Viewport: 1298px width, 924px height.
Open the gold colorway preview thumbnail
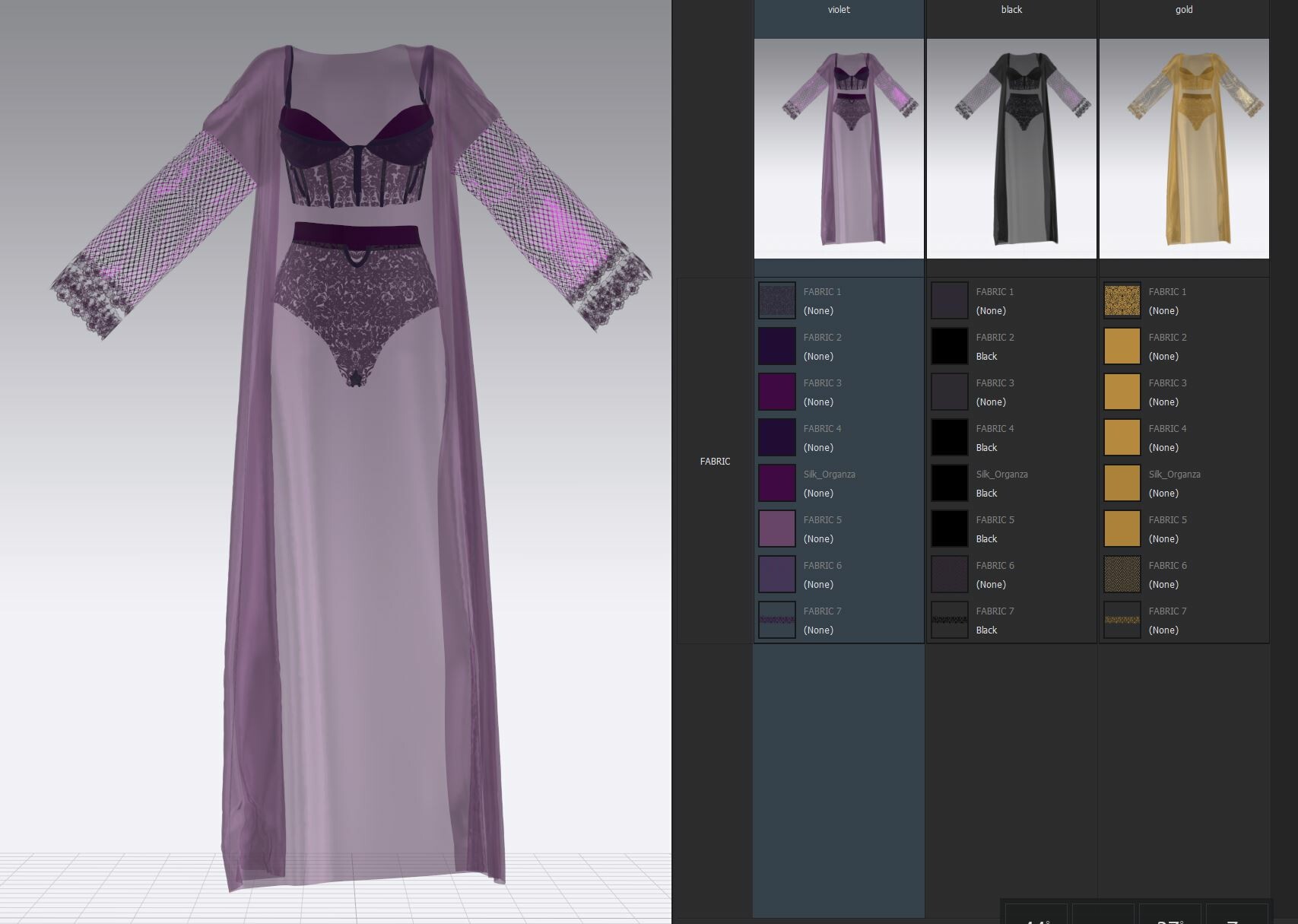pyautogui.click(x=1184, y=148)
